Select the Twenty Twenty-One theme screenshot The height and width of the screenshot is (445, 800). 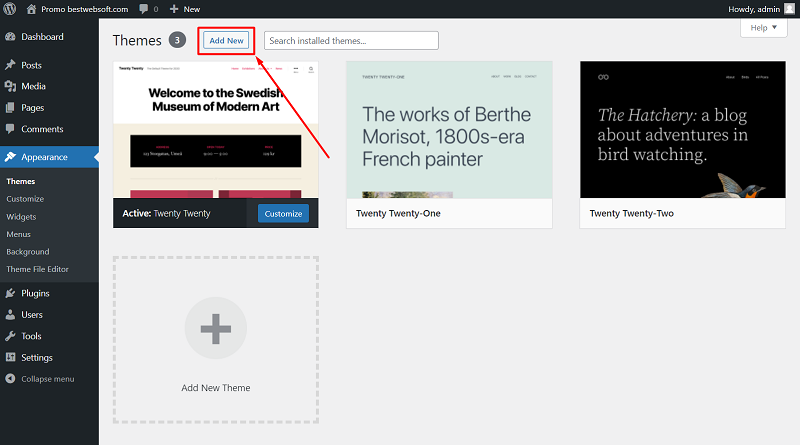pyautogui.click(x=449, y=130)
